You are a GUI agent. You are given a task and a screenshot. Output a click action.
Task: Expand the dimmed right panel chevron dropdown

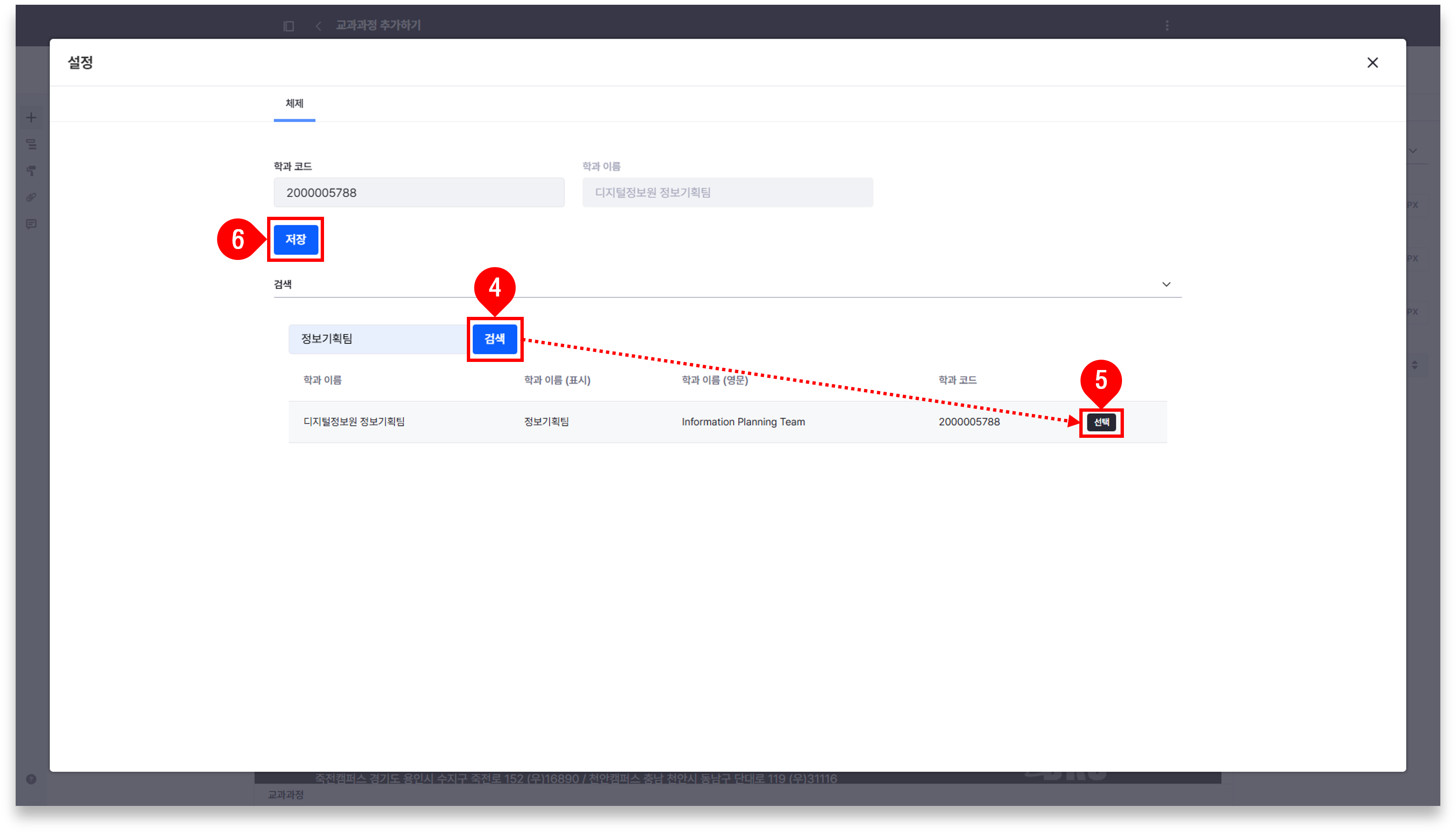tap(1412, 151)
